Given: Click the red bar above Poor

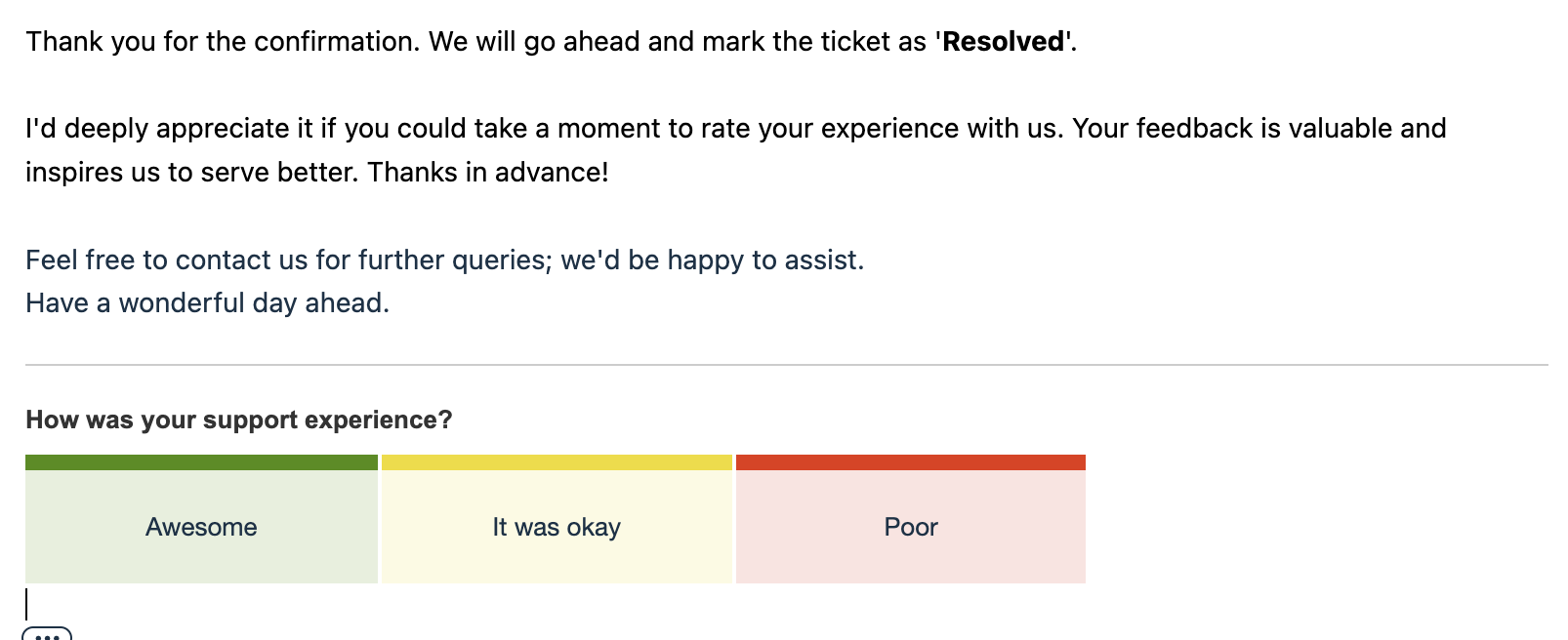Looking at the screenshot, I should click(x=910, y=462).
